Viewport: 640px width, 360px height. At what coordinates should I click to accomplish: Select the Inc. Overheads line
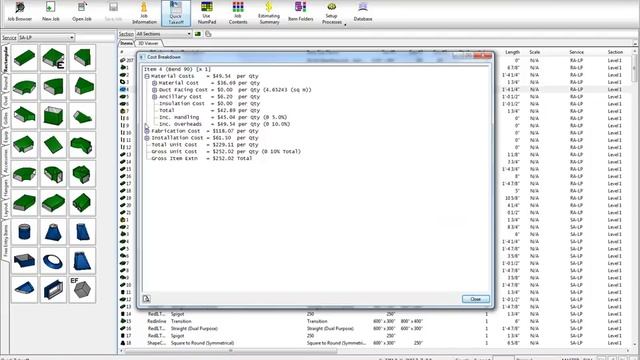(x=224, y=124)
